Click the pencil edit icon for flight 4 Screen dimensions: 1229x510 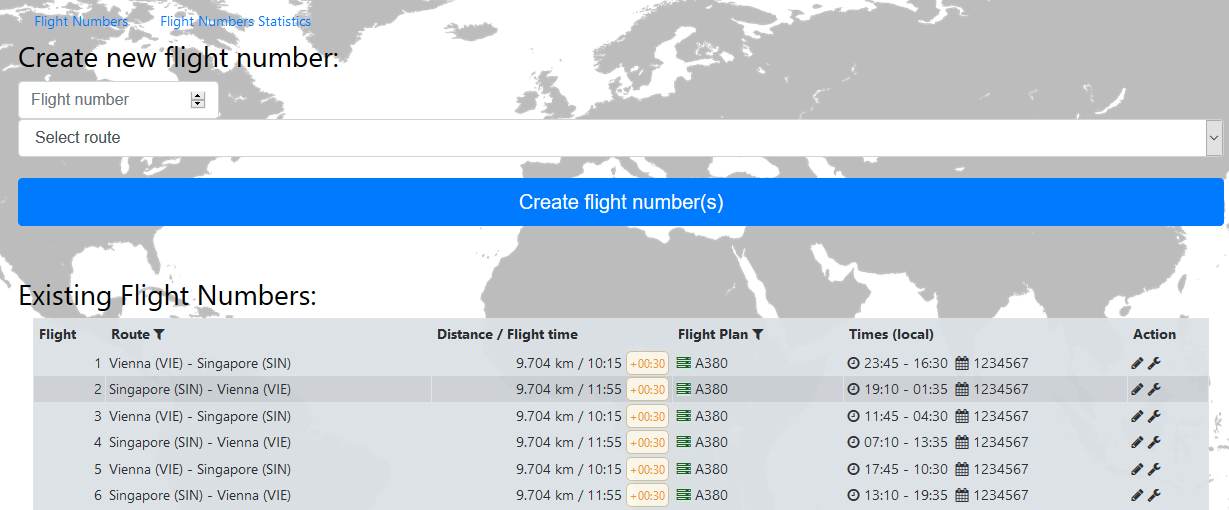1137,442
